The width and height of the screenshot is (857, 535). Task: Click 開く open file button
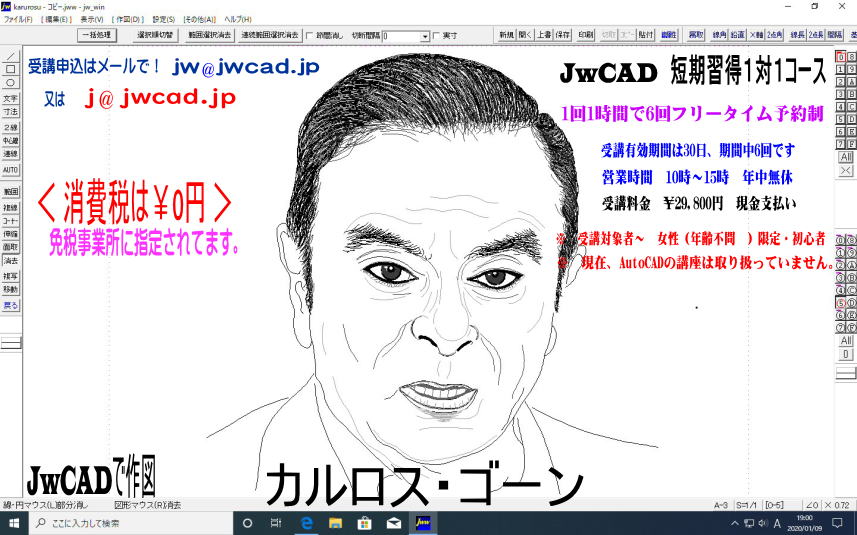[x=525, y=35]
